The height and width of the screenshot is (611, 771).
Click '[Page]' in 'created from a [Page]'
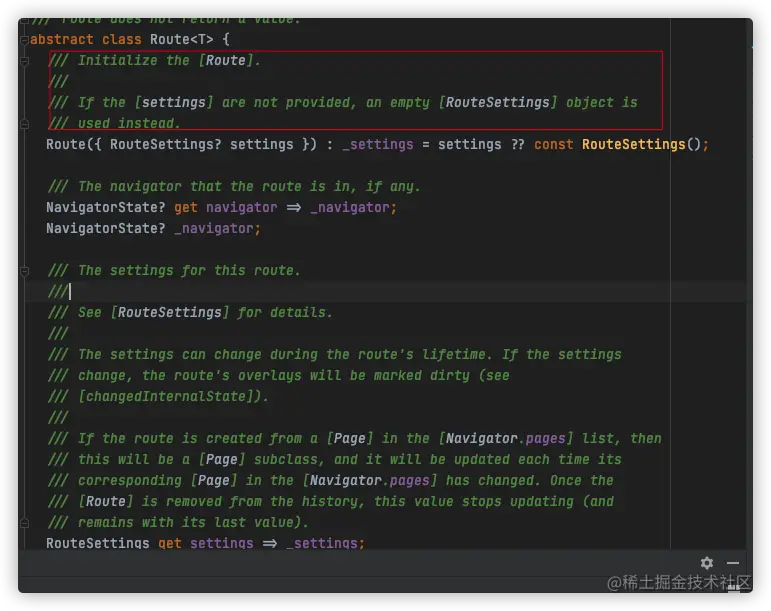350,438
